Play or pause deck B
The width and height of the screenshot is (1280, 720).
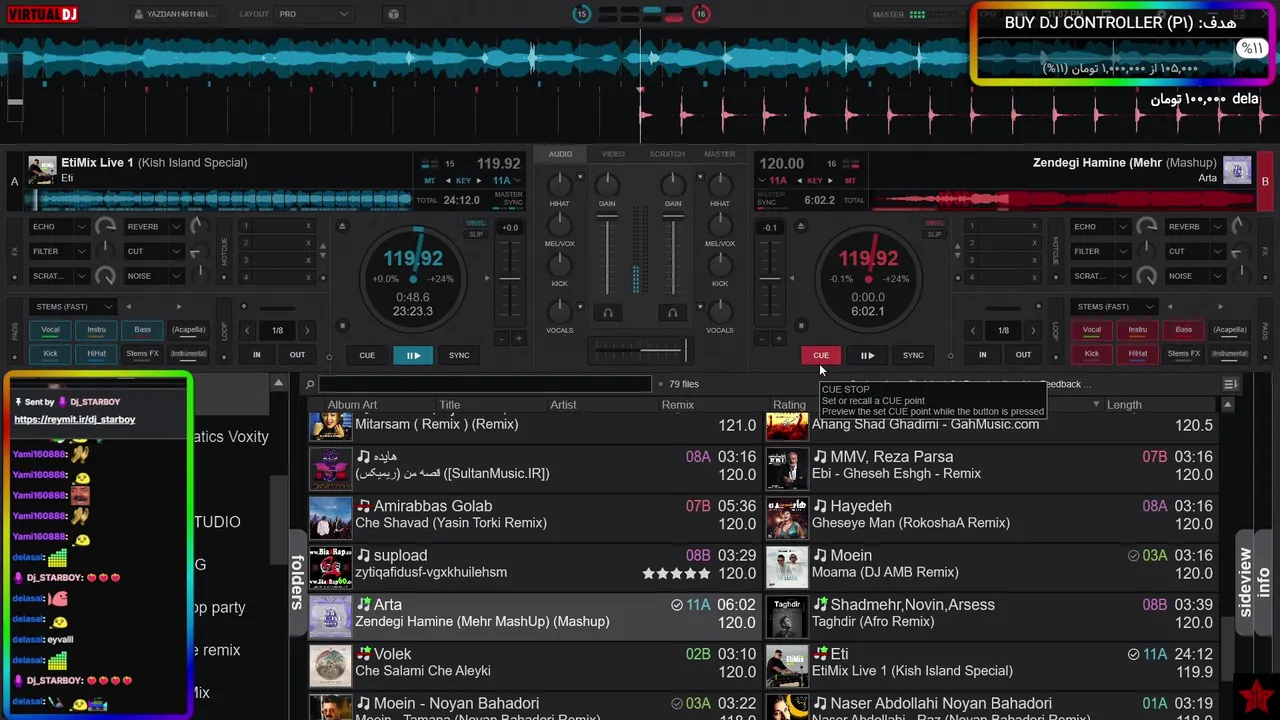coord(867,355)
